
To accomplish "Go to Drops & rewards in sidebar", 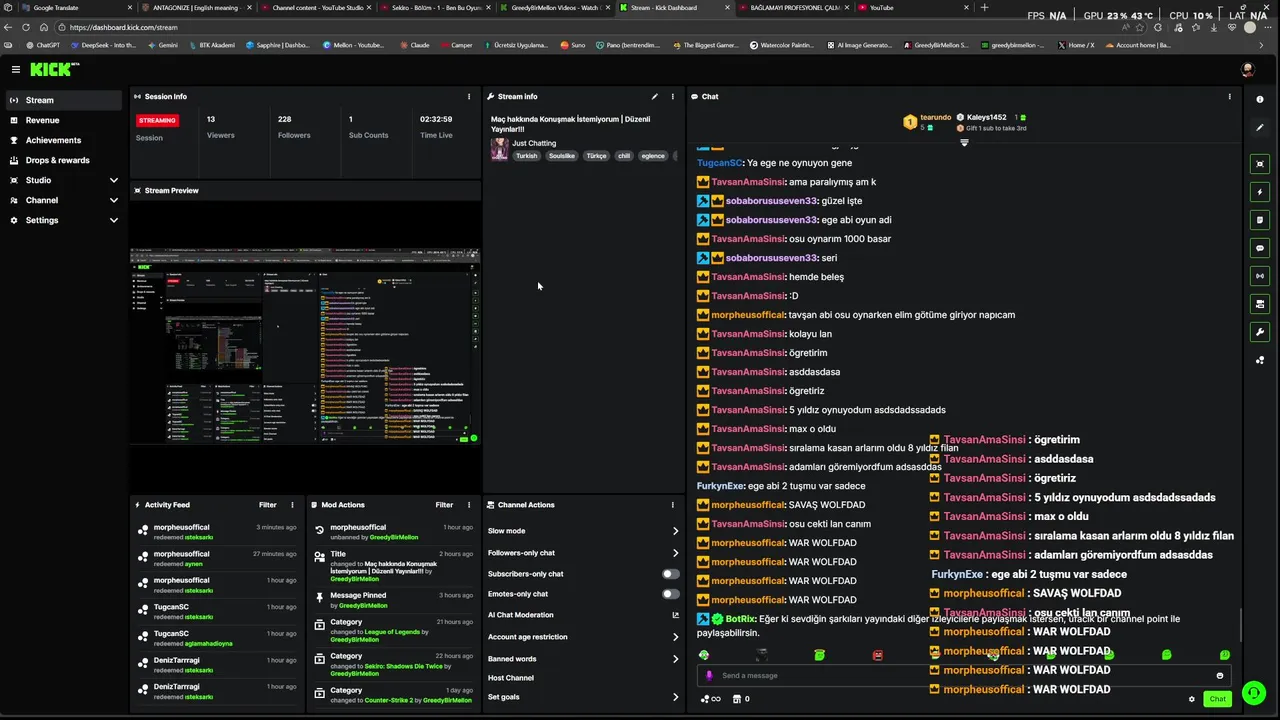I will [x=65, y=160].
